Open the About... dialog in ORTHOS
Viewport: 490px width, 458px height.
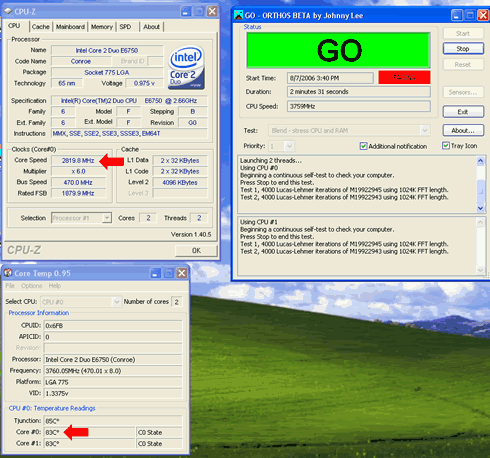(463, 130)
